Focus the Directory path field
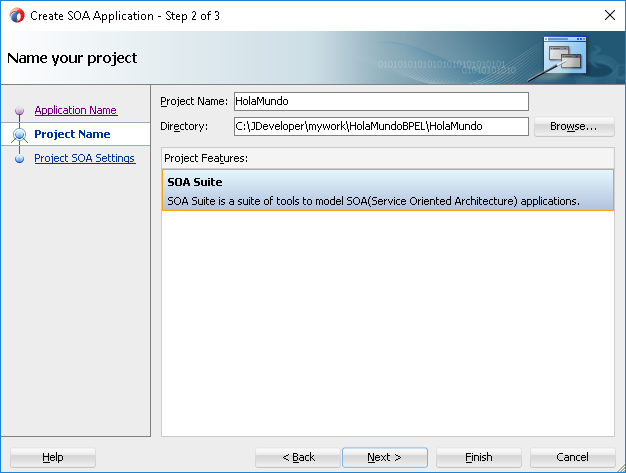Viewport: 626px width, 473px height. (x=381, y=126)
